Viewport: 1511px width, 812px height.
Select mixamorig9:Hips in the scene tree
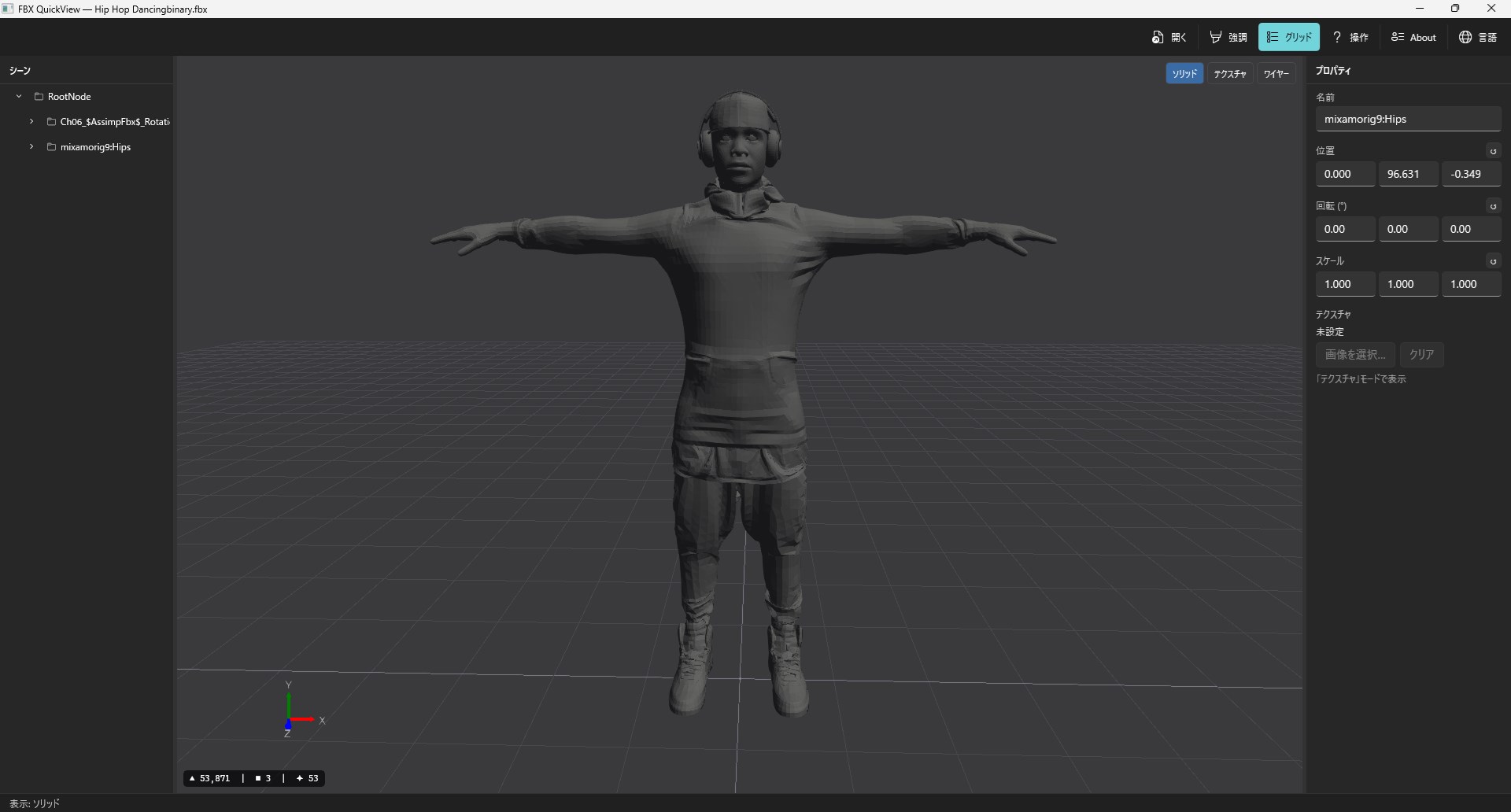click(x=95, y=146)
